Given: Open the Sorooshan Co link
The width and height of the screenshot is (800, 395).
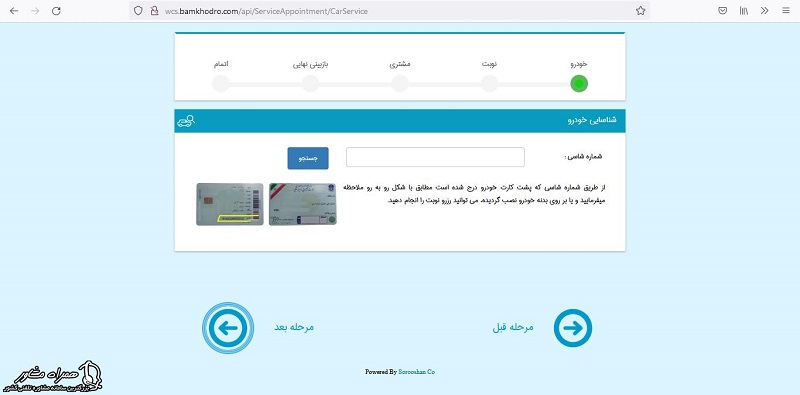Looking at the screenshot, I should click(416, 372).
